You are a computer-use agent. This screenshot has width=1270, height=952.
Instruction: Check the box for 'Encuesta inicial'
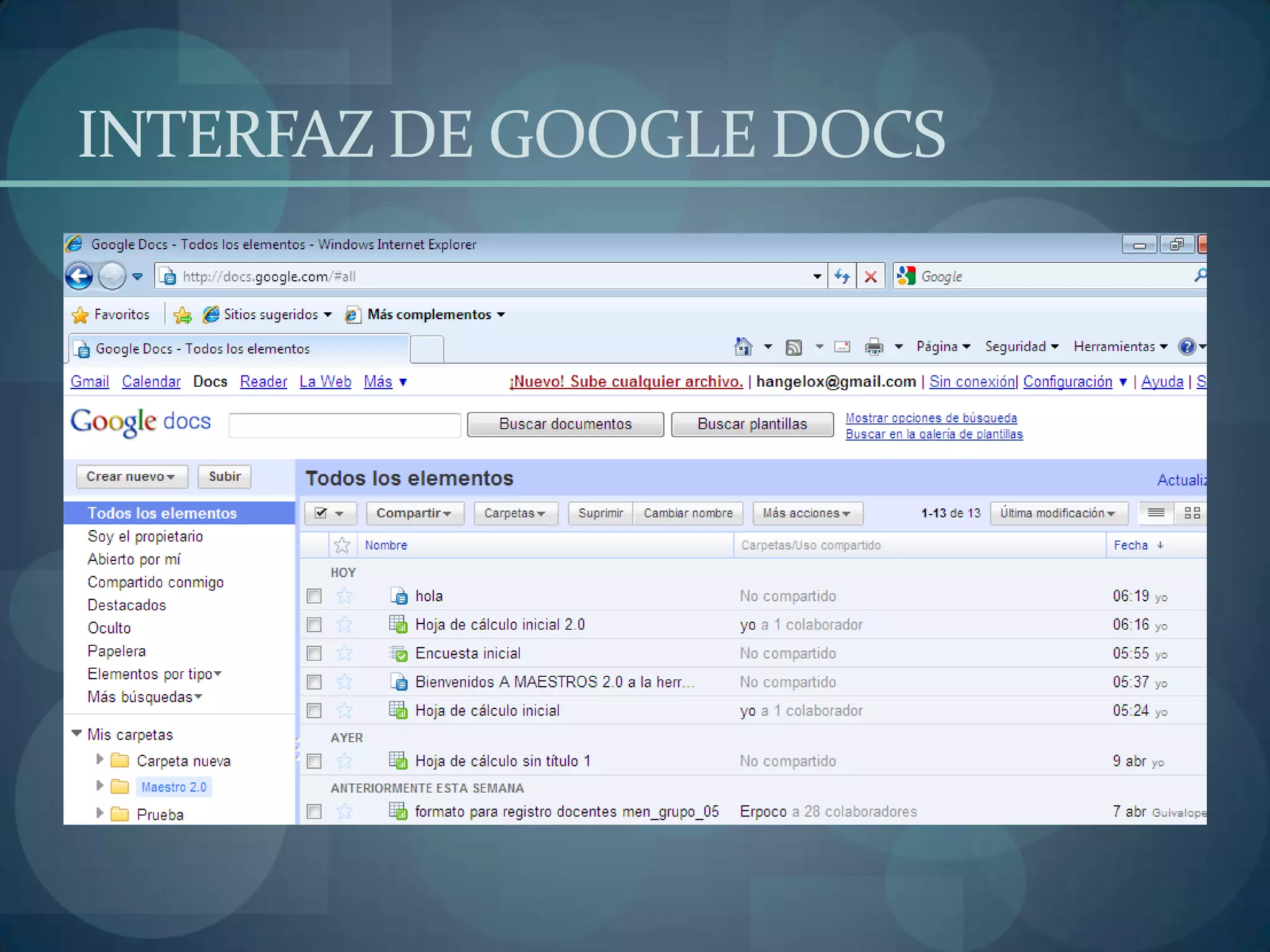click(314, 653)
